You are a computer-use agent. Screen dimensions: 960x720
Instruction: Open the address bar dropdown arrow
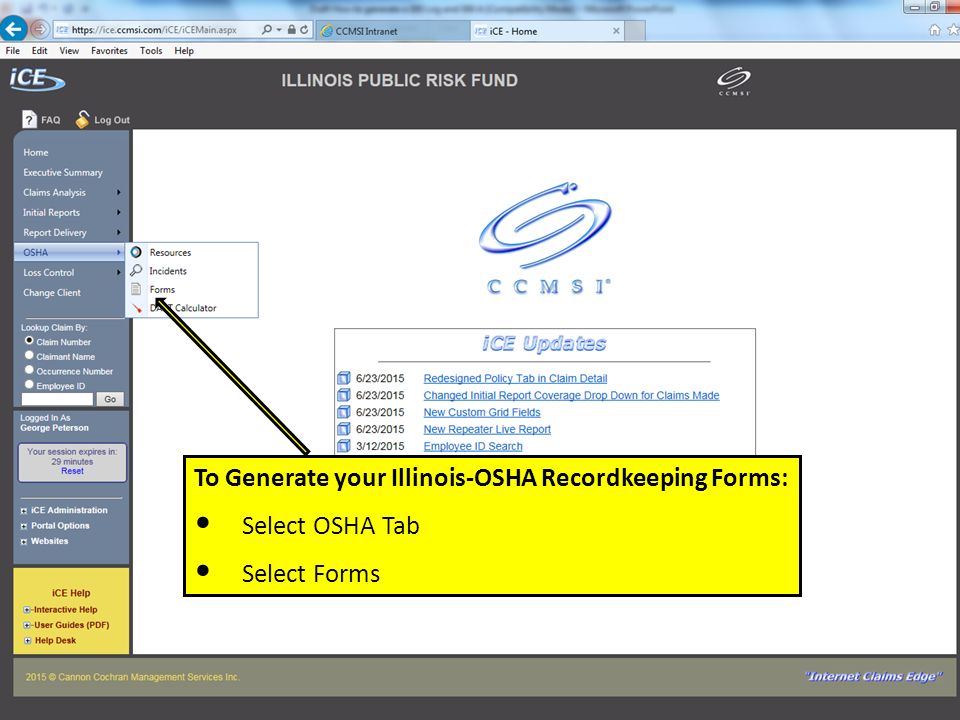pyautogui.click(x=279, y=29)
